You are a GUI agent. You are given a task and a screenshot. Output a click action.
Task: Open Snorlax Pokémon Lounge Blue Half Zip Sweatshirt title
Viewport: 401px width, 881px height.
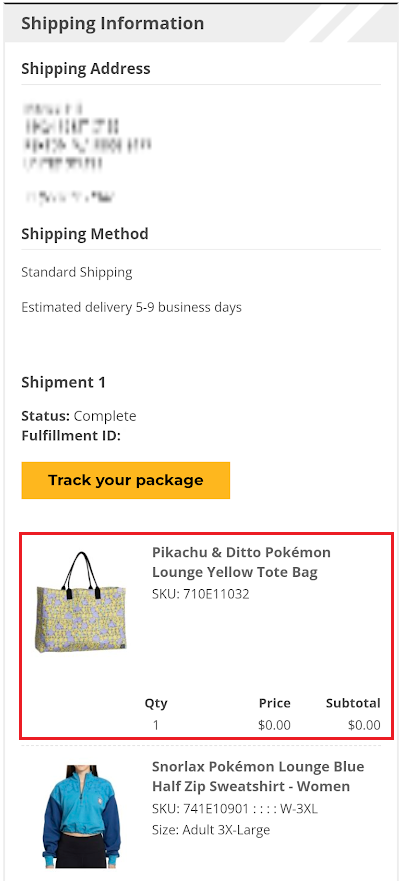(x=258, y=776)
